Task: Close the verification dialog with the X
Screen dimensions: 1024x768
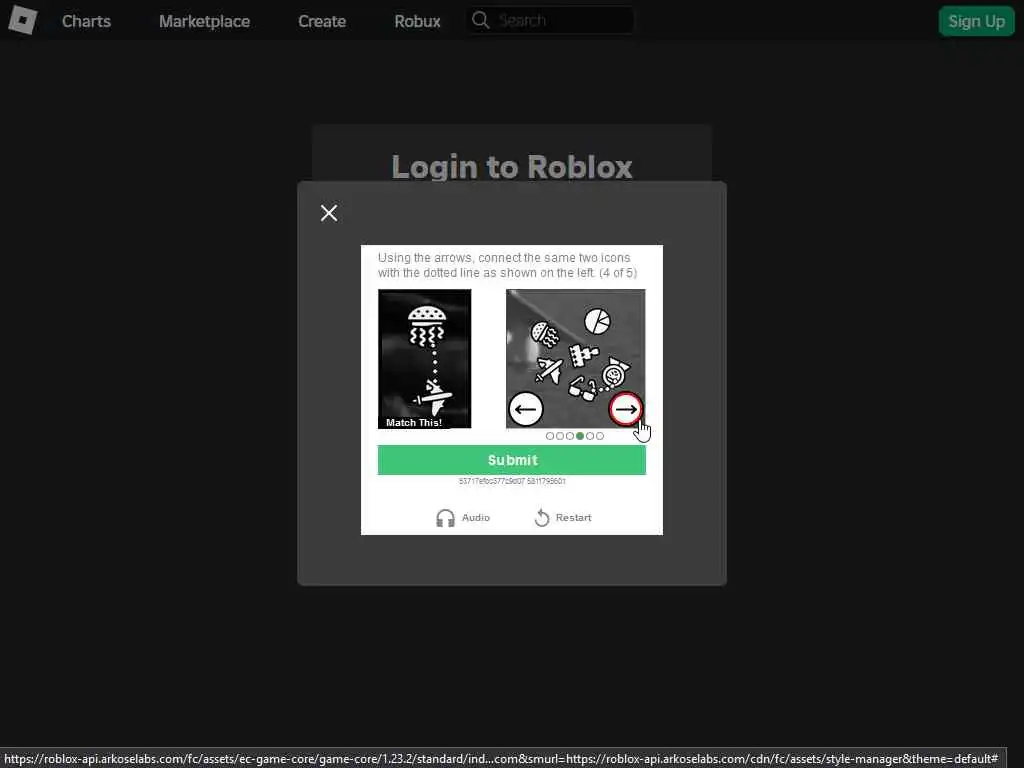Action: (x=329, y=213)
